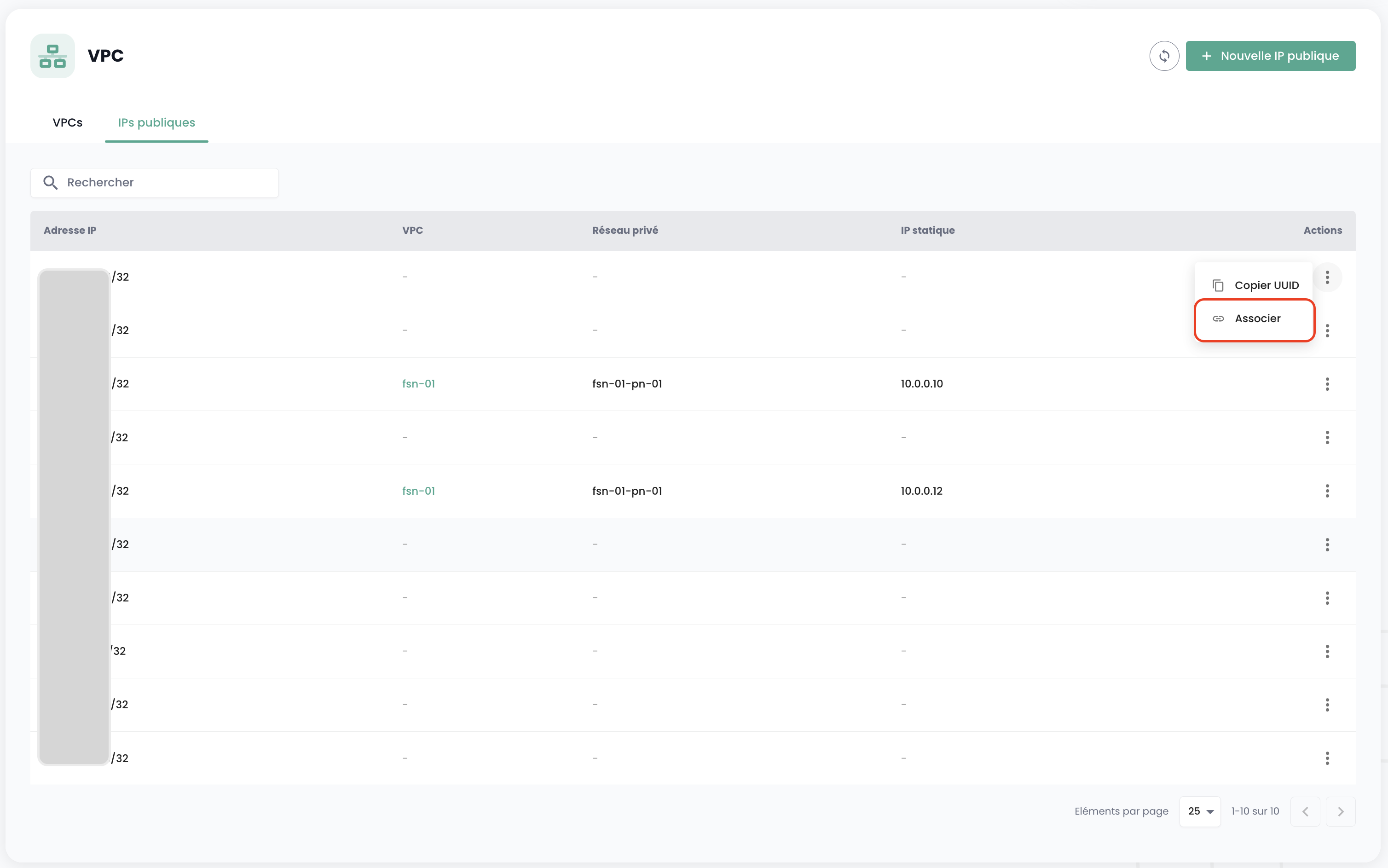Click the copy icon beside Copier UUID

click(x=1218, y=285)
